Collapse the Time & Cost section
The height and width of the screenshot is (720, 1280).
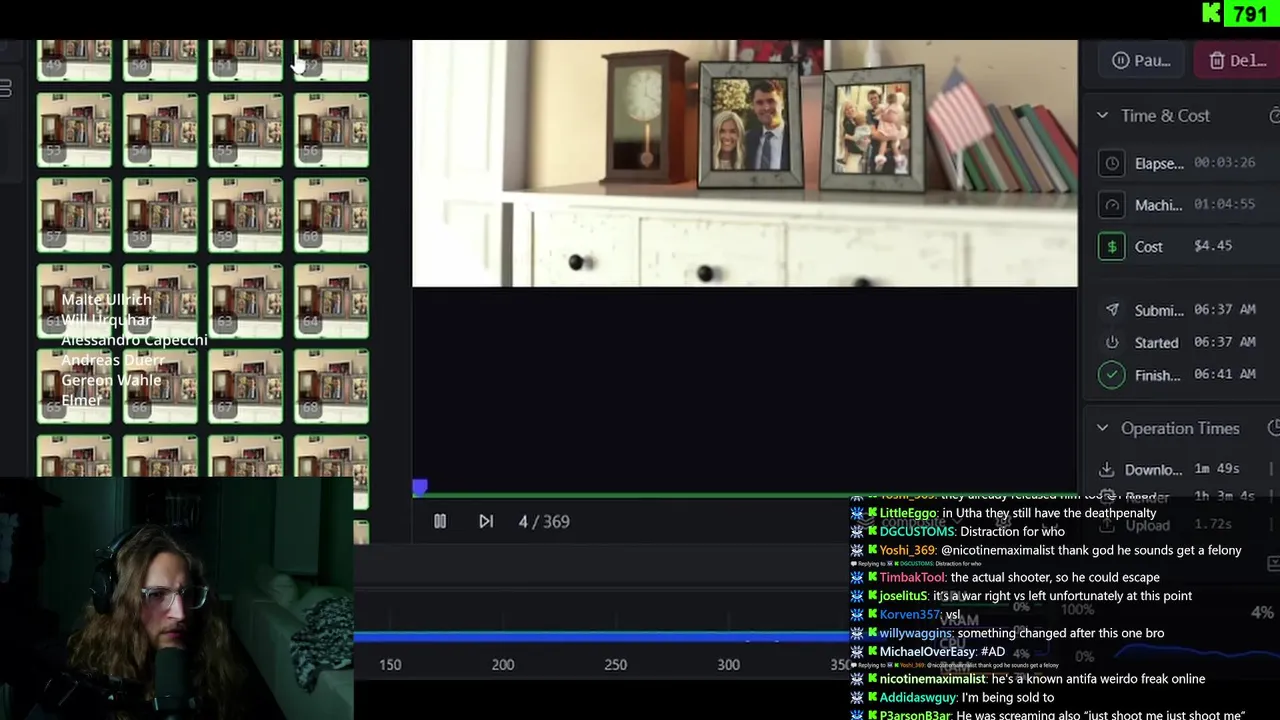(x=1102, y=116)
